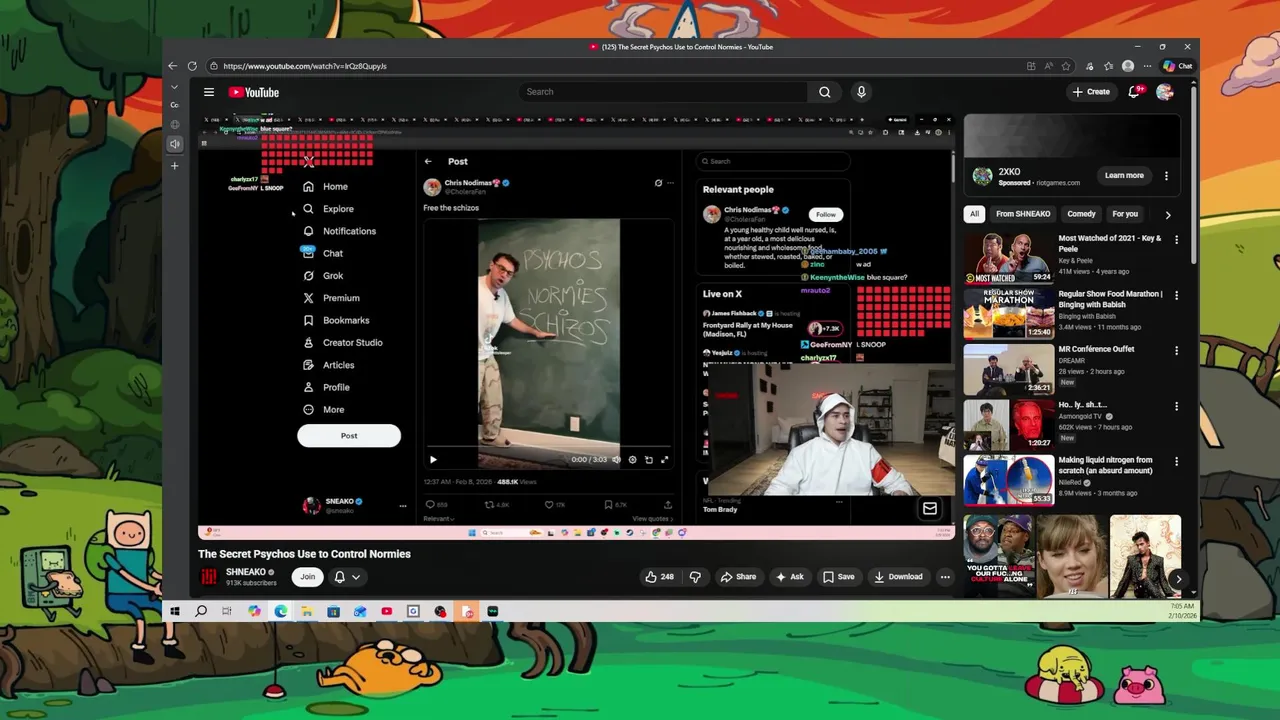This screenshot has height=720, width=1280.
Task: Open the browser Copilot Chat button
Action: [x=1177, y=66]
